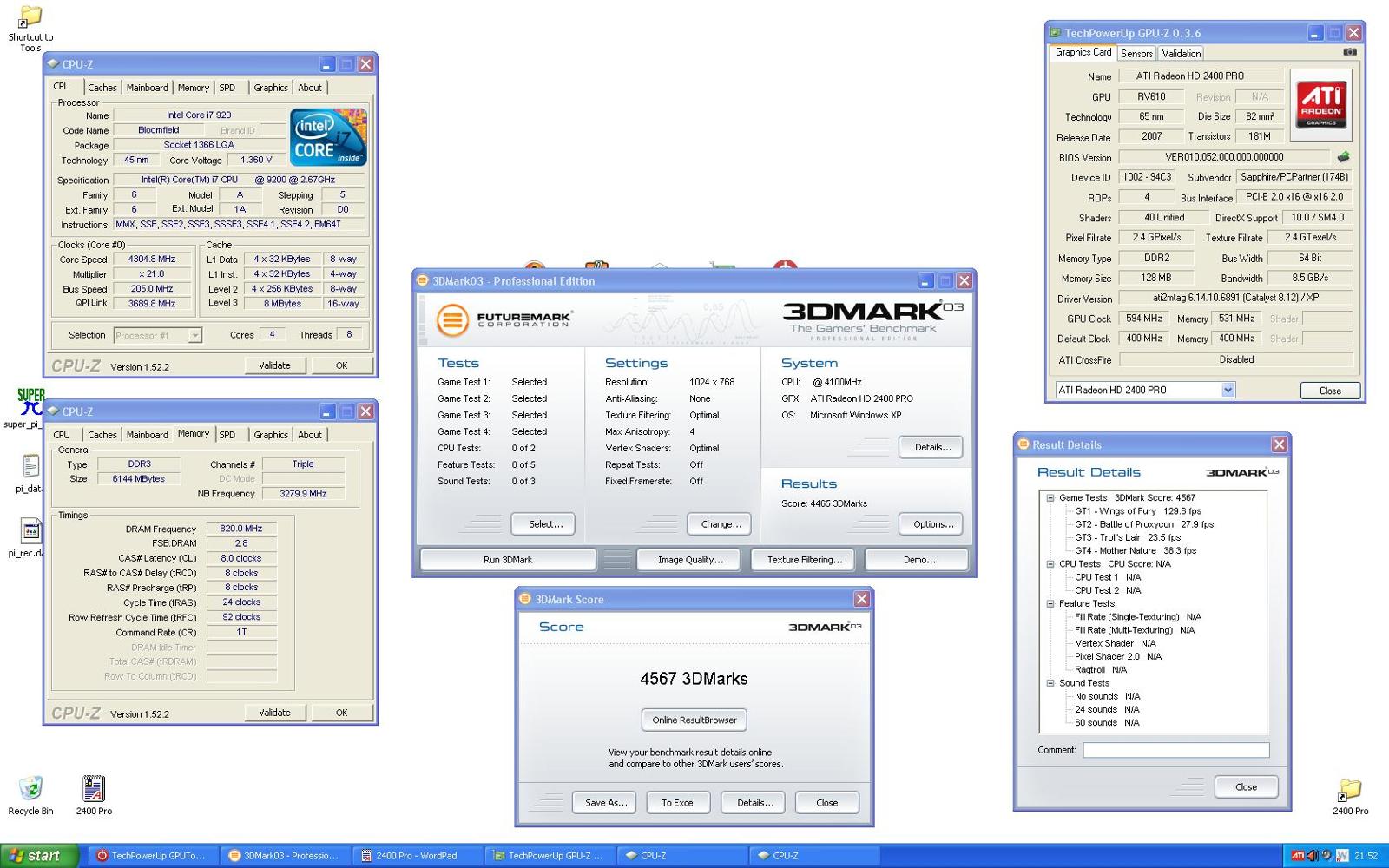
Task: Open the Processor #1 selection dropdown
Action: tap(195, 335)
